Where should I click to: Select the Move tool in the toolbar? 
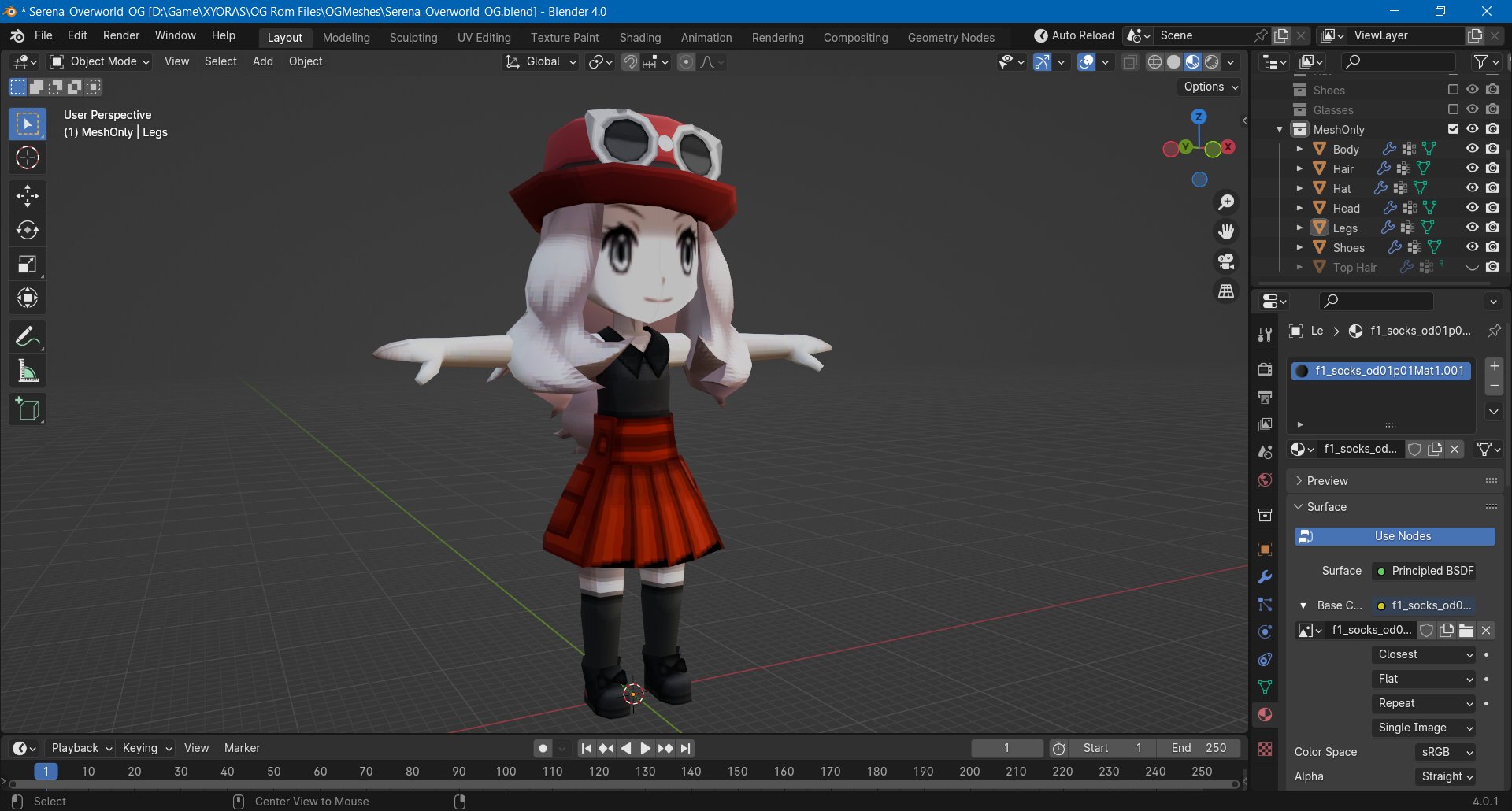pyautogui.click(x=28, y=196)
